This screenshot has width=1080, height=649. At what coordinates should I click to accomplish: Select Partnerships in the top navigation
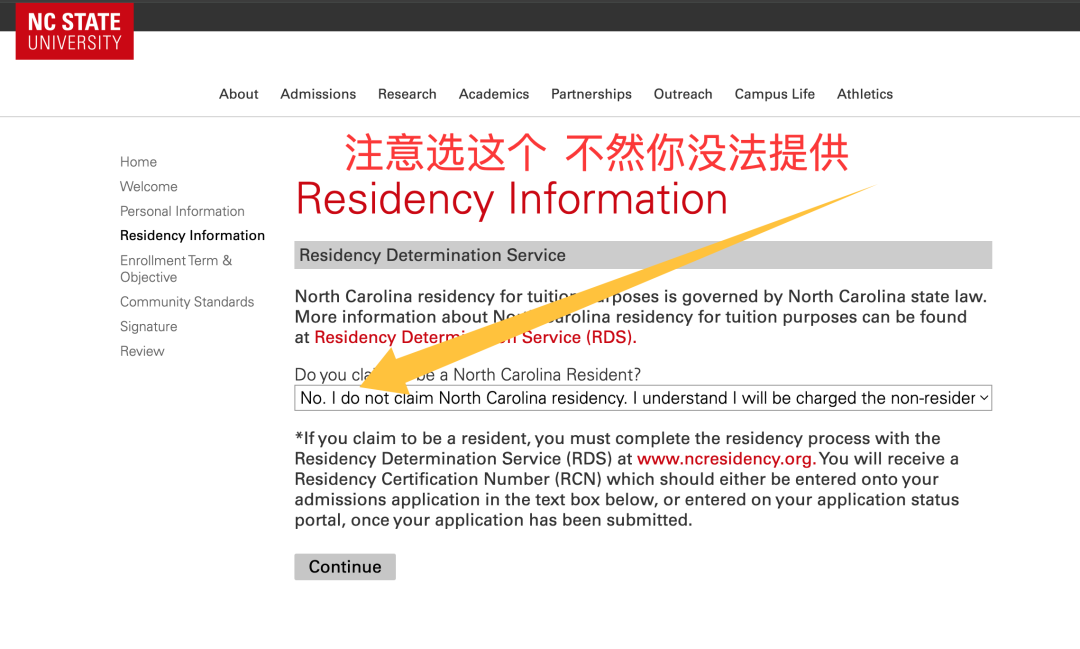coord(591,94)
